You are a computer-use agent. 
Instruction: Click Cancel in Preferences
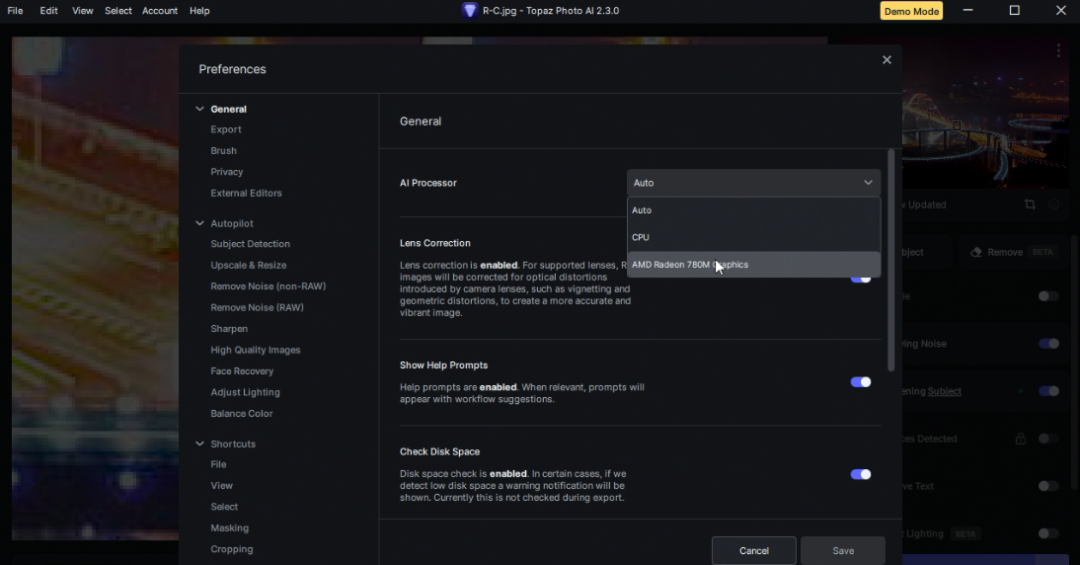click(x=754, y=551)
